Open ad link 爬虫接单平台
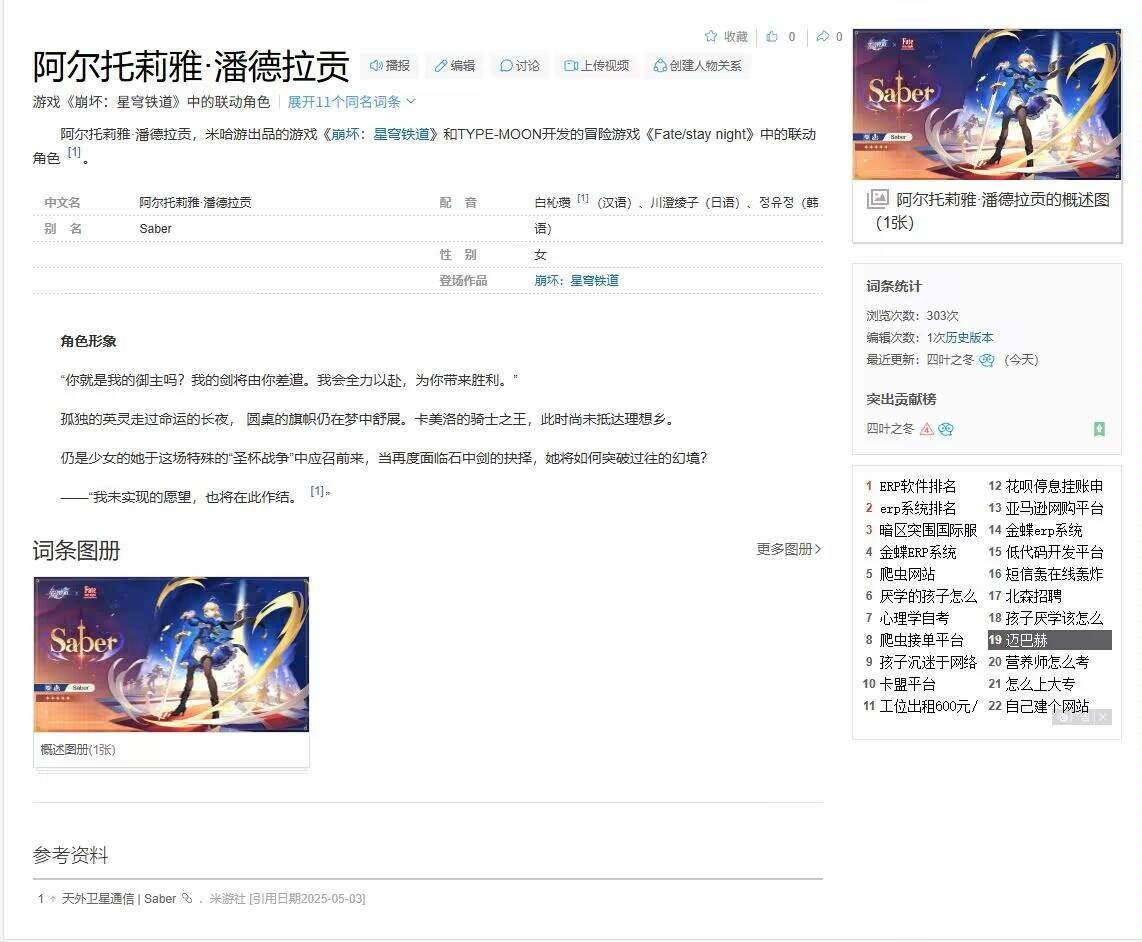This screenshot has height=942, width=1142. point(921,640)
